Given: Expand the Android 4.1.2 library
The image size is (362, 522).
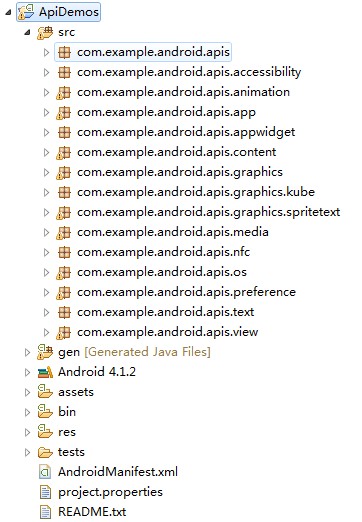Looking at the screenshot, I should [x=27, y=372].
